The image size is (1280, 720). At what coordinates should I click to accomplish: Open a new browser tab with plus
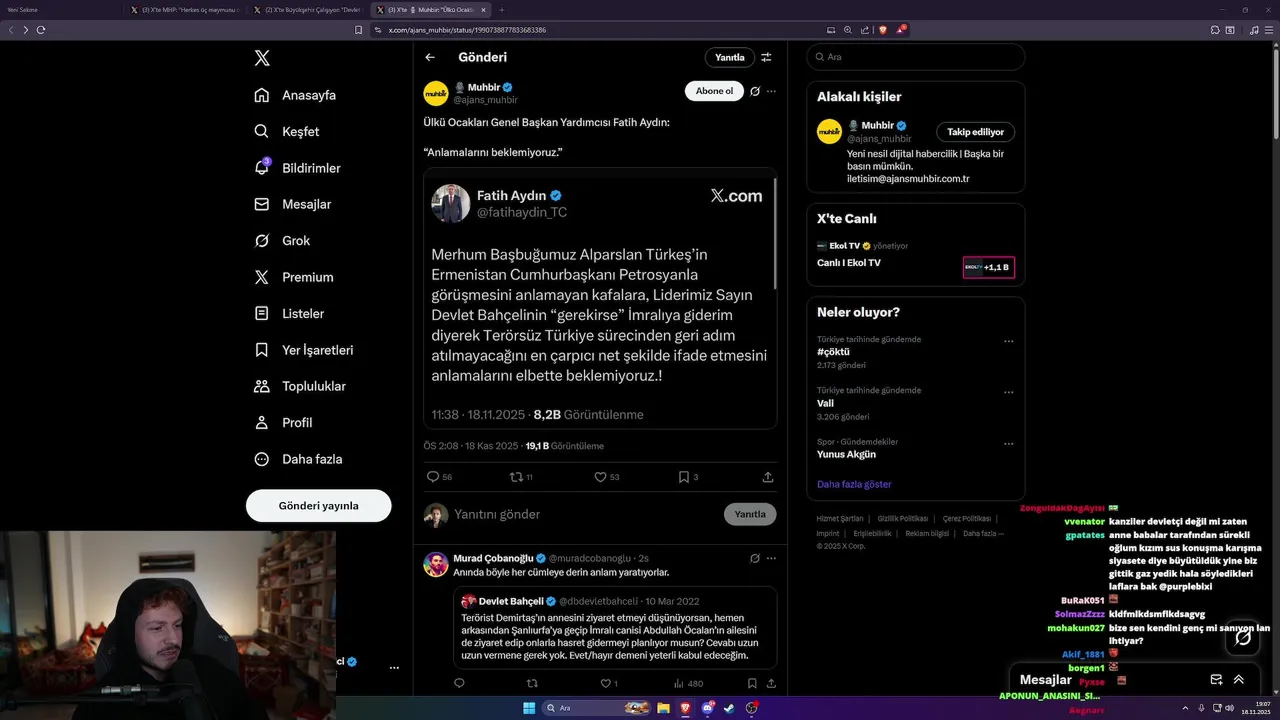click(504, 9)
